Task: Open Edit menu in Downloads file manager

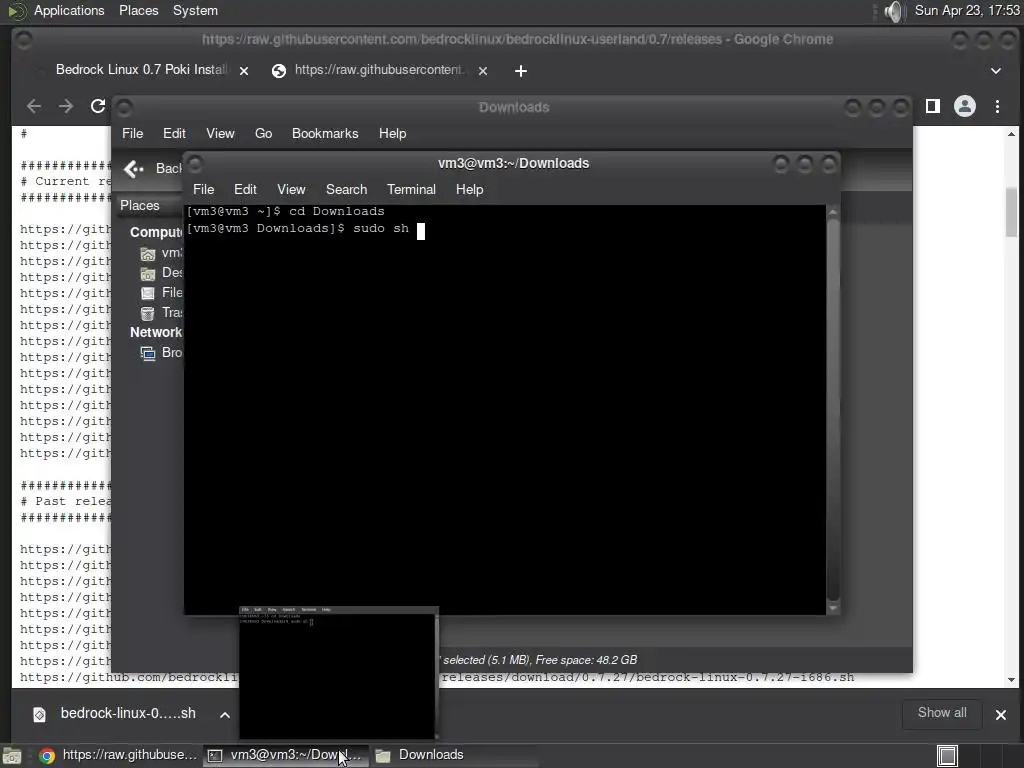Action: pos(174,133)
